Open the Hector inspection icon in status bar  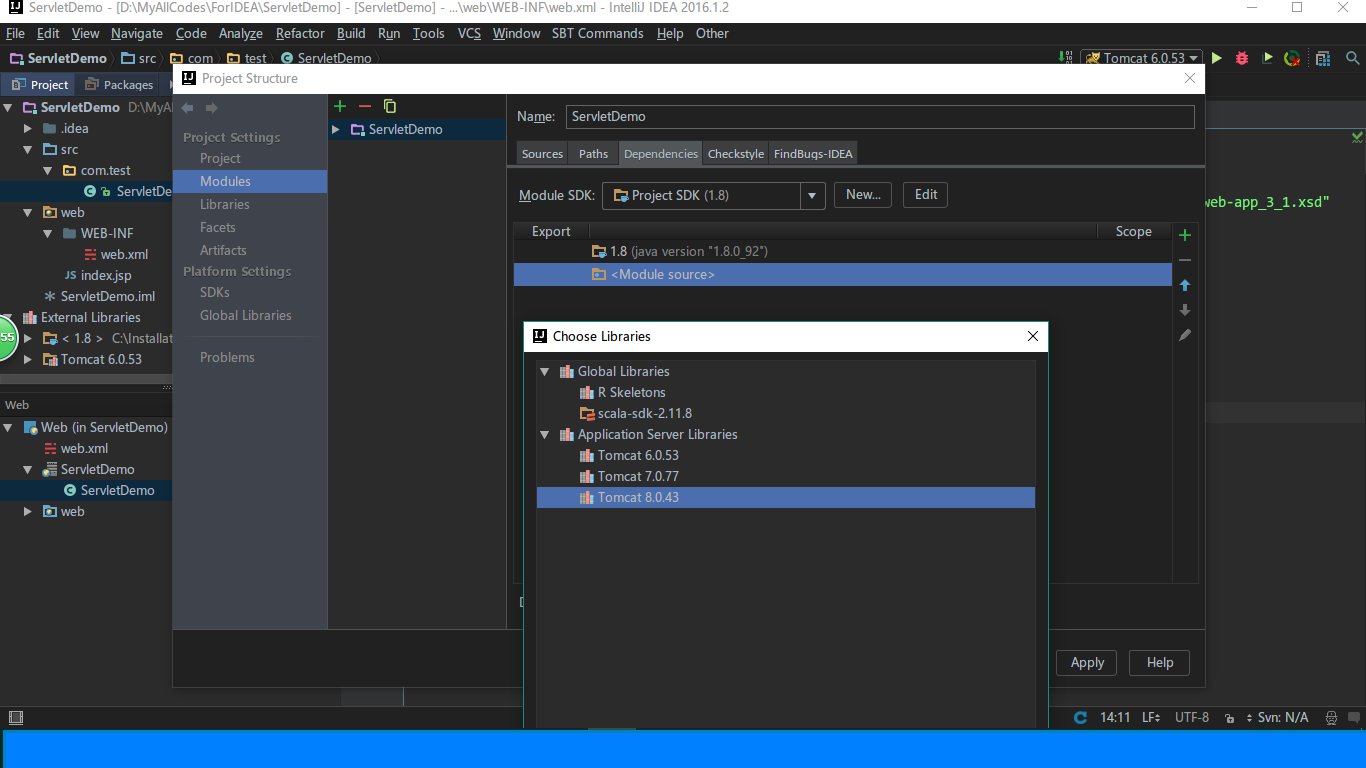[1331, 718]
